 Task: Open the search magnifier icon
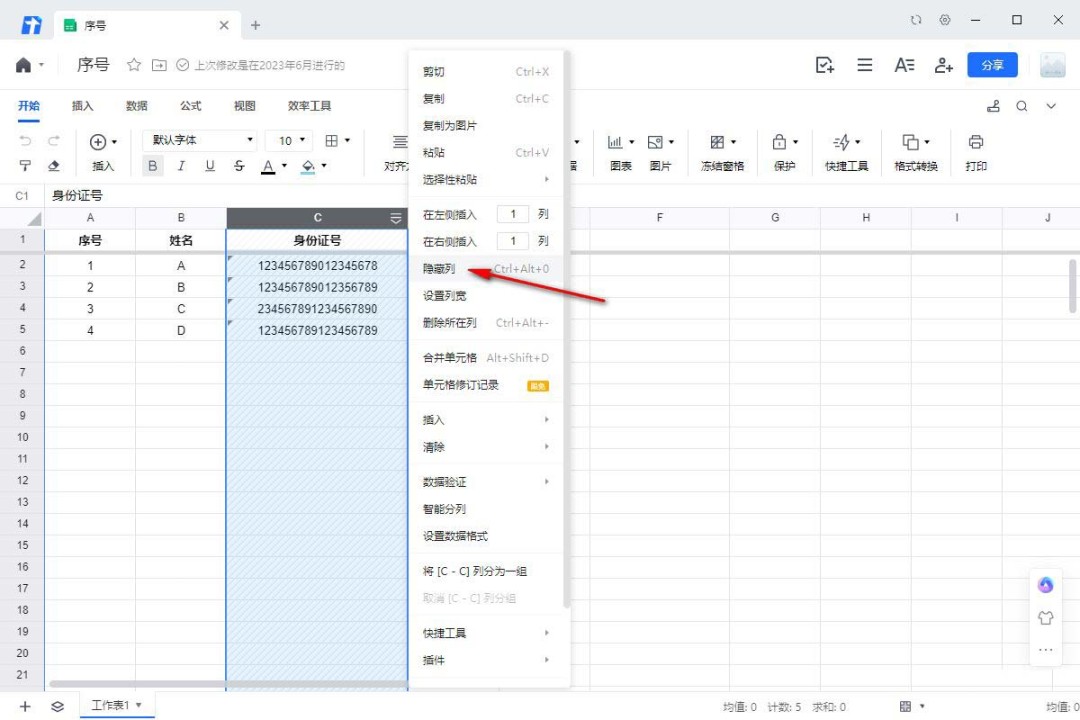click(1022, 106)
